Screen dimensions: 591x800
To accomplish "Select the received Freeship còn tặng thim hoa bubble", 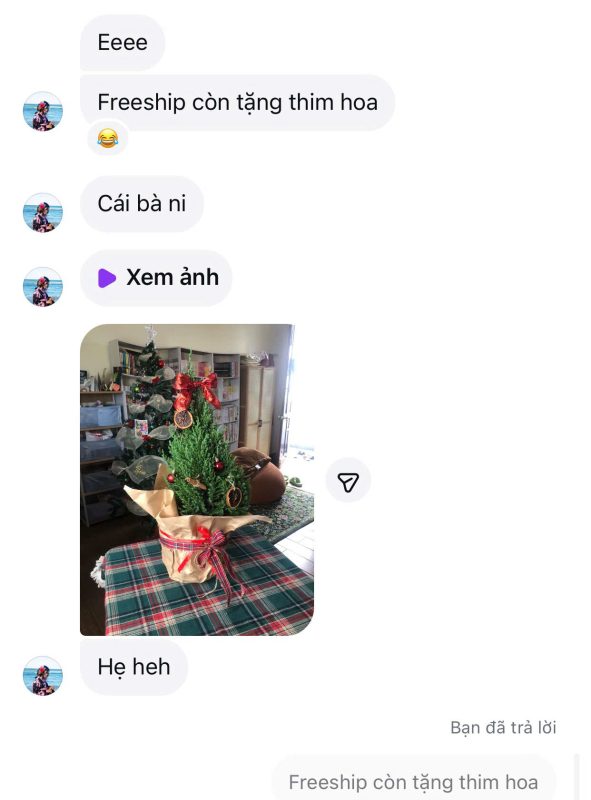I will (x=237, y=102).
